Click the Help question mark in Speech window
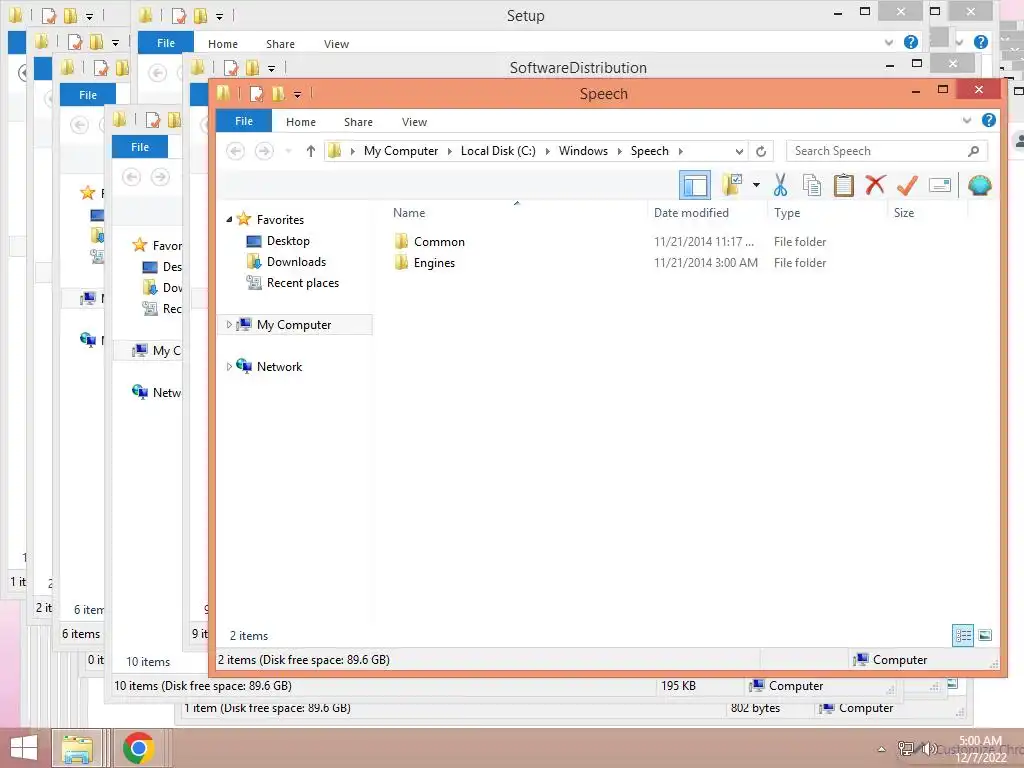Image resolution: width=1024 pixels, height=768 pixels. point(989,120)
